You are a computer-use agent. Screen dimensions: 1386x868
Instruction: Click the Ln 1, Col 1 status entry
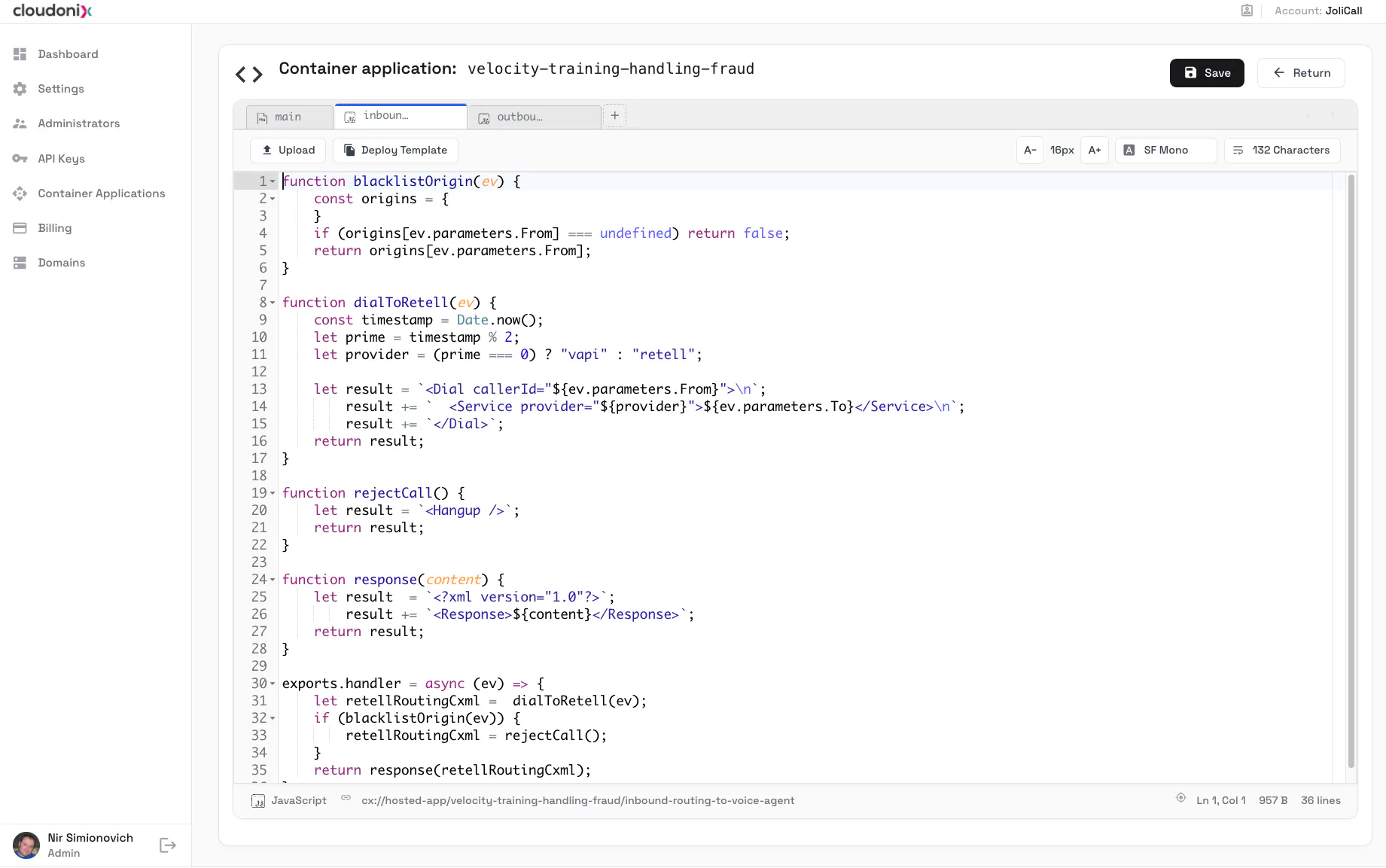(x=1220, y=801)
